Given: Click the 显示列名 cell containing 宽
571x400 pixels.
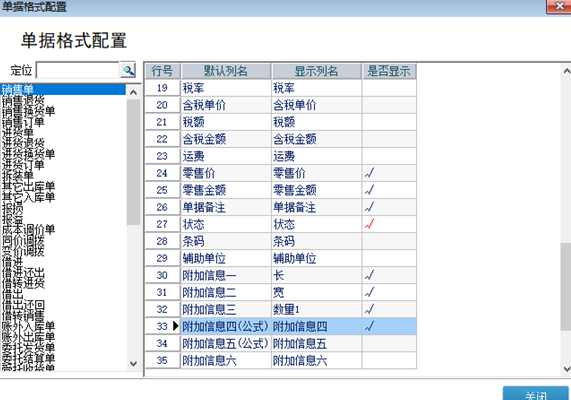Looking at the screenshot, I should point(316,292).
